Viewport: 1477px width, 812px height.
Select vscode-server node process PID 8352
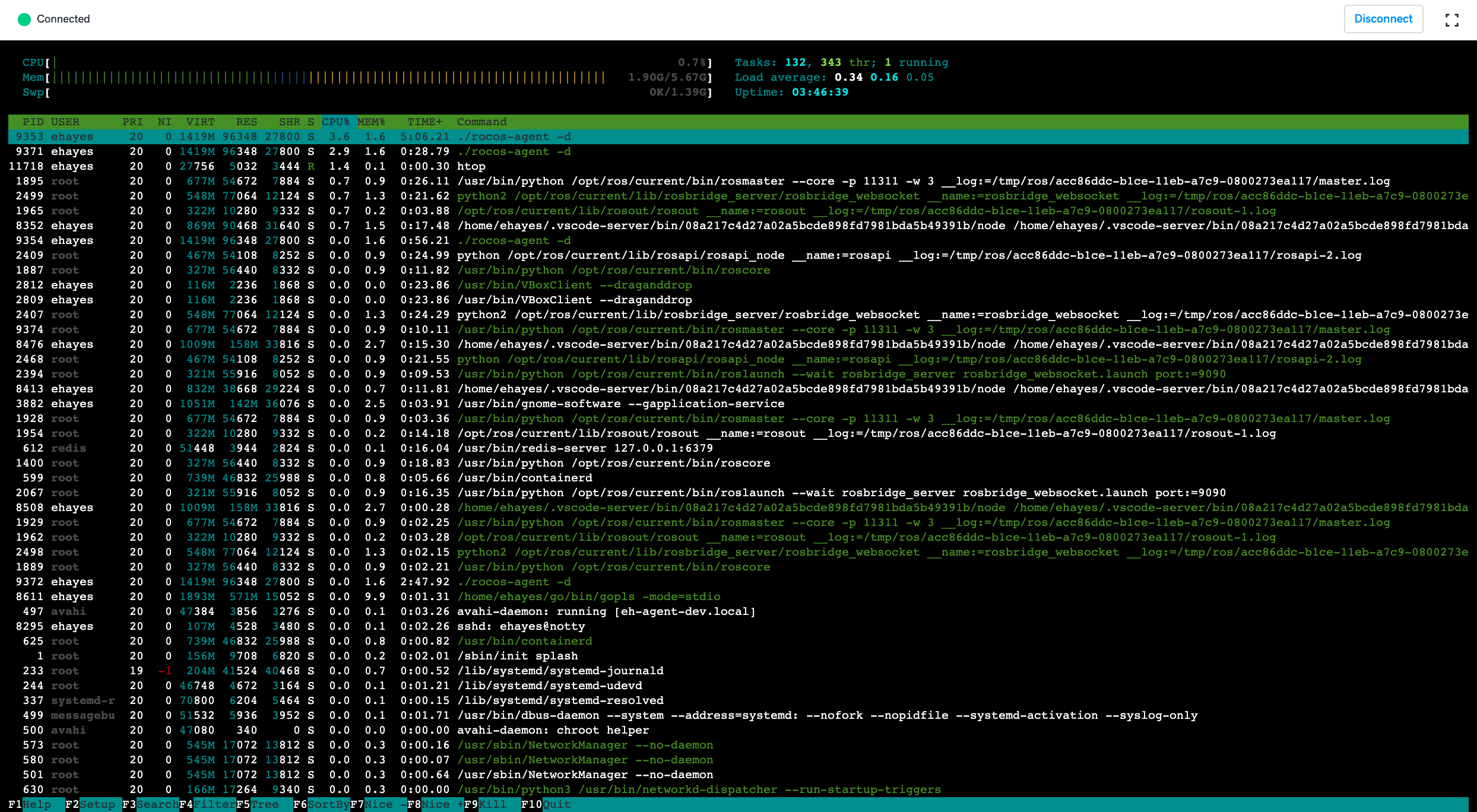tap(738, 226)
